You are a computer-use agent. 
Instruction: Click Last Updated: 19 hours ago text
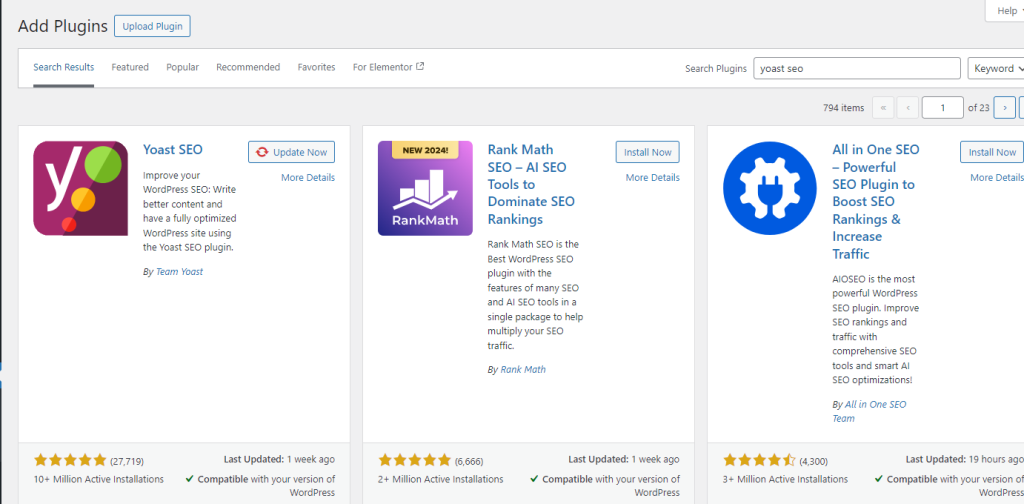965,460
